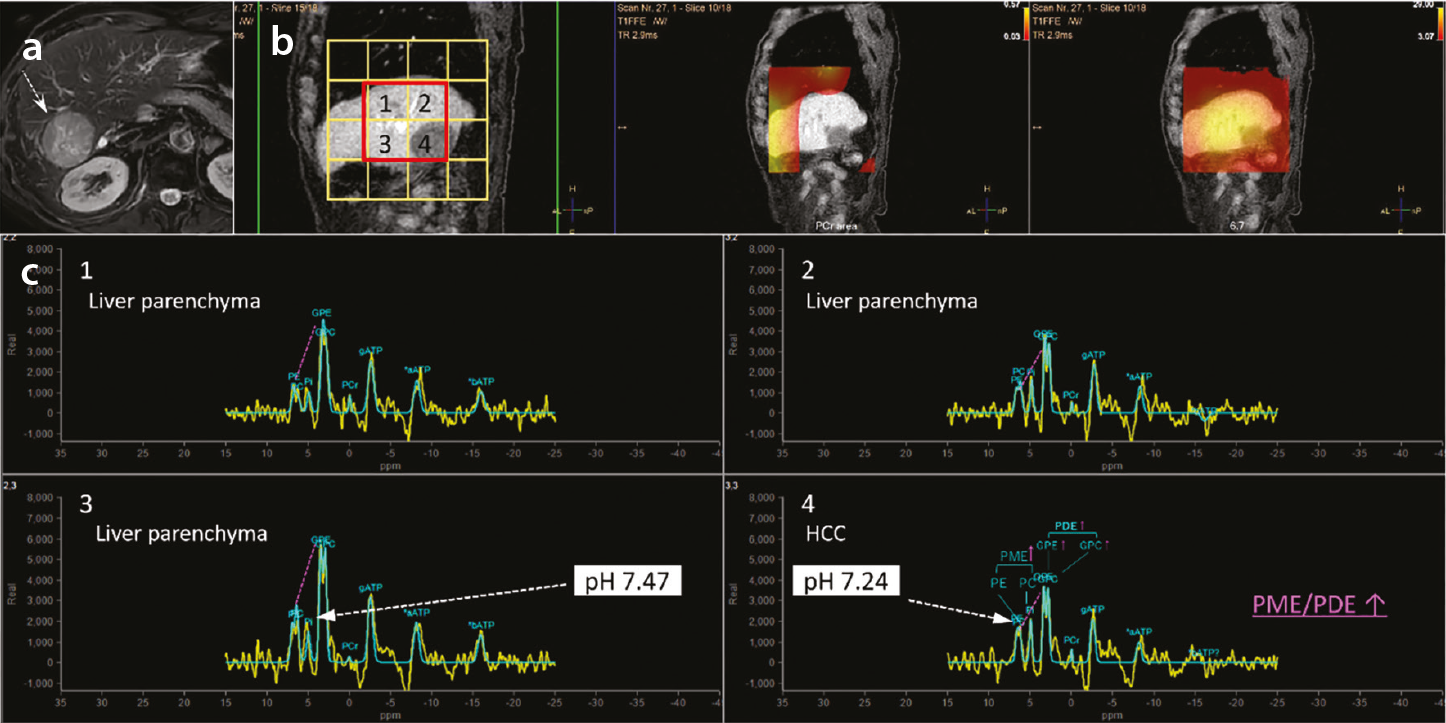Click the 'ppm' axis label under spectrum 1
The width and height of the screenshot is (1446, 723).
click(388, 465)
